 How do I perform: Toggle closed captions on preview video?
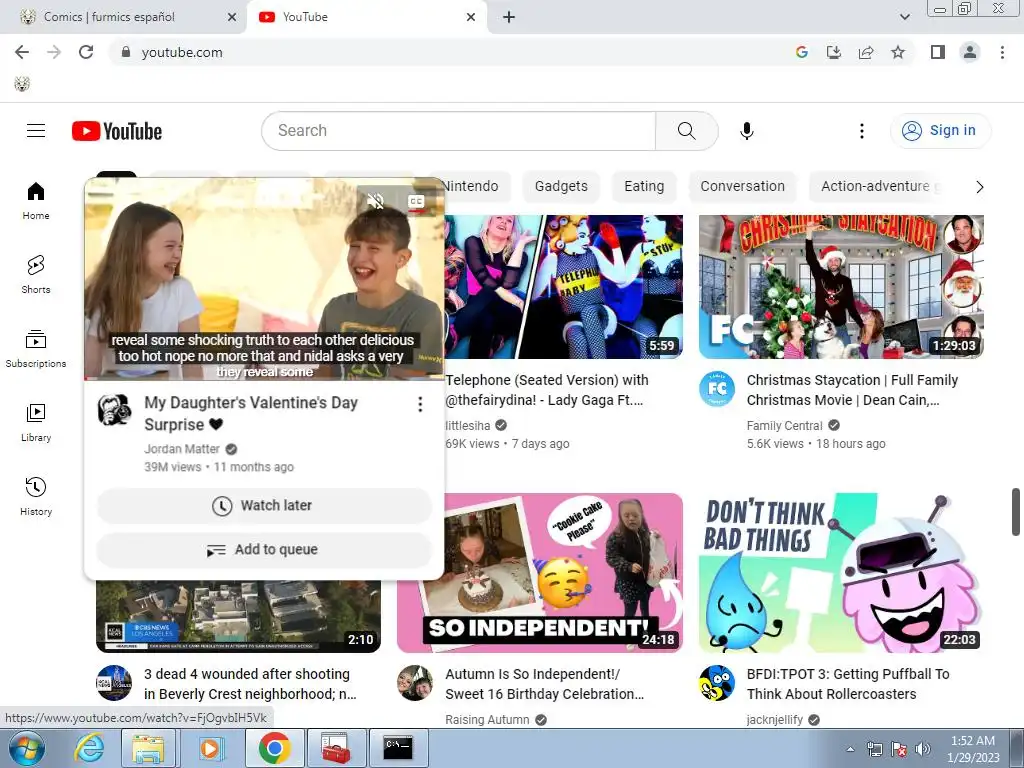click(416, 202)
